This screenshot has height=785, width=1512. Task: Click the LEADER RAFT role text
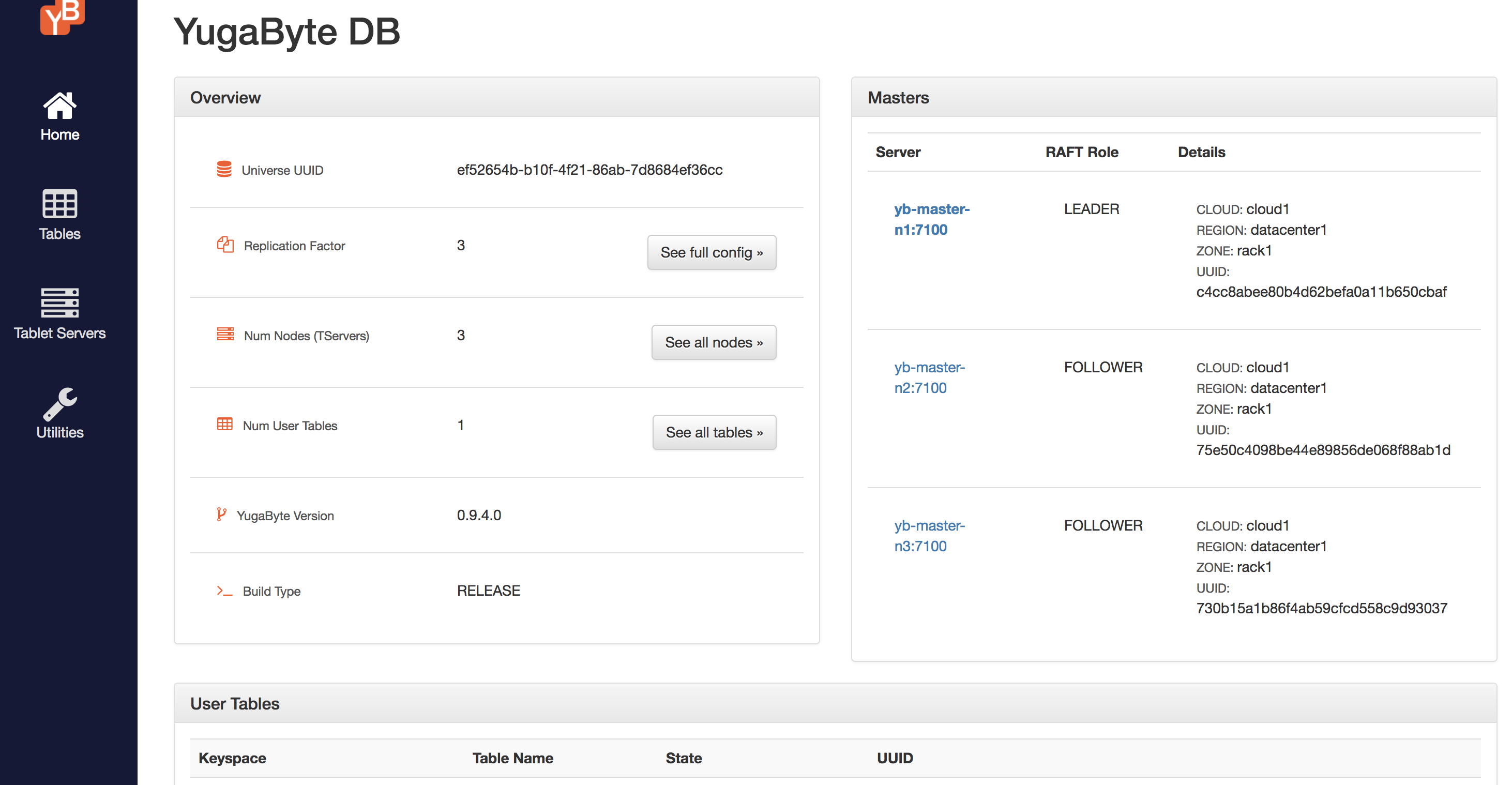(x=1091, y=209)
